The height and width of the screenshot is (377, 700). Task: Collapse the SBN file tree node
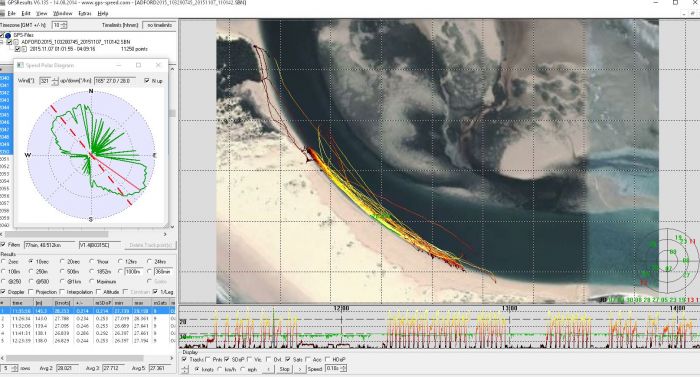pos(2,42)
